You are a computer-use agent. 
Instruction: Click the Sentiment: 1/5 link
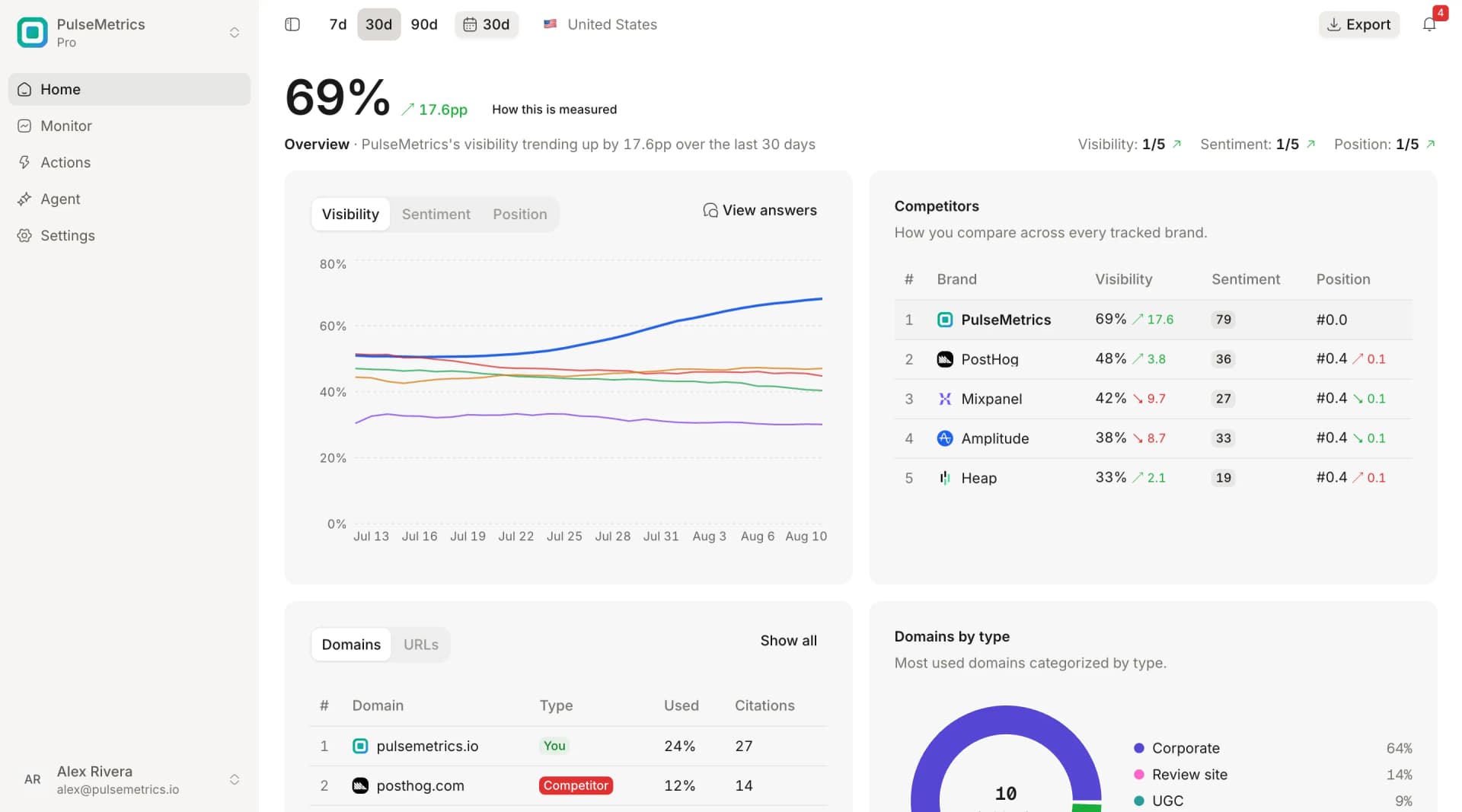point(1257,144)
